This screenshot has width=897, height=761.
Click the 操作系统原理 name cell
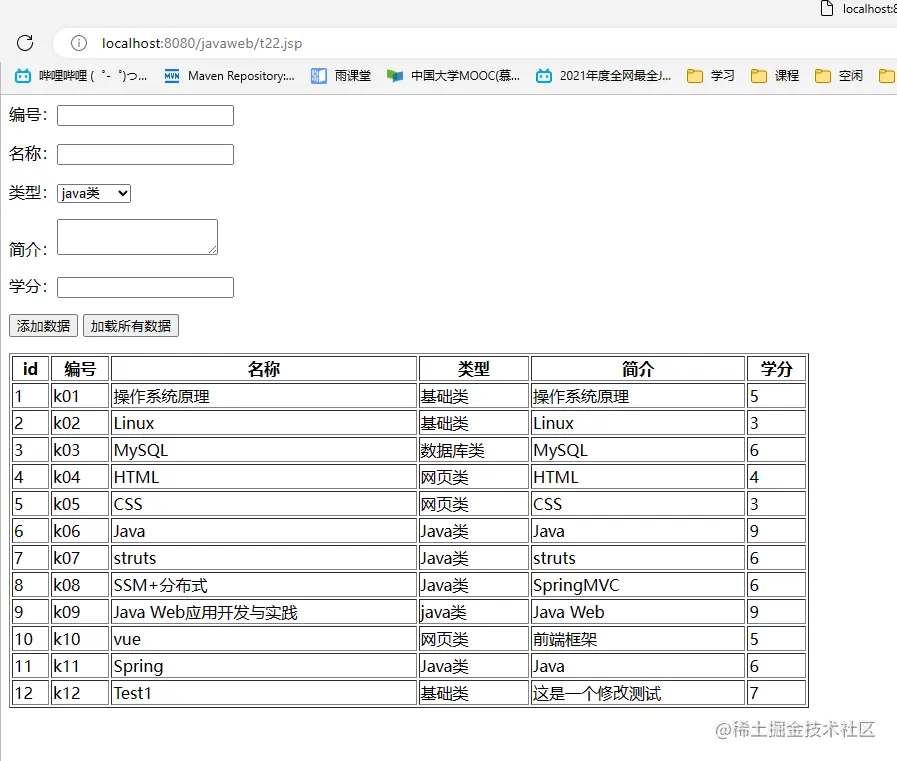point(264,396)
